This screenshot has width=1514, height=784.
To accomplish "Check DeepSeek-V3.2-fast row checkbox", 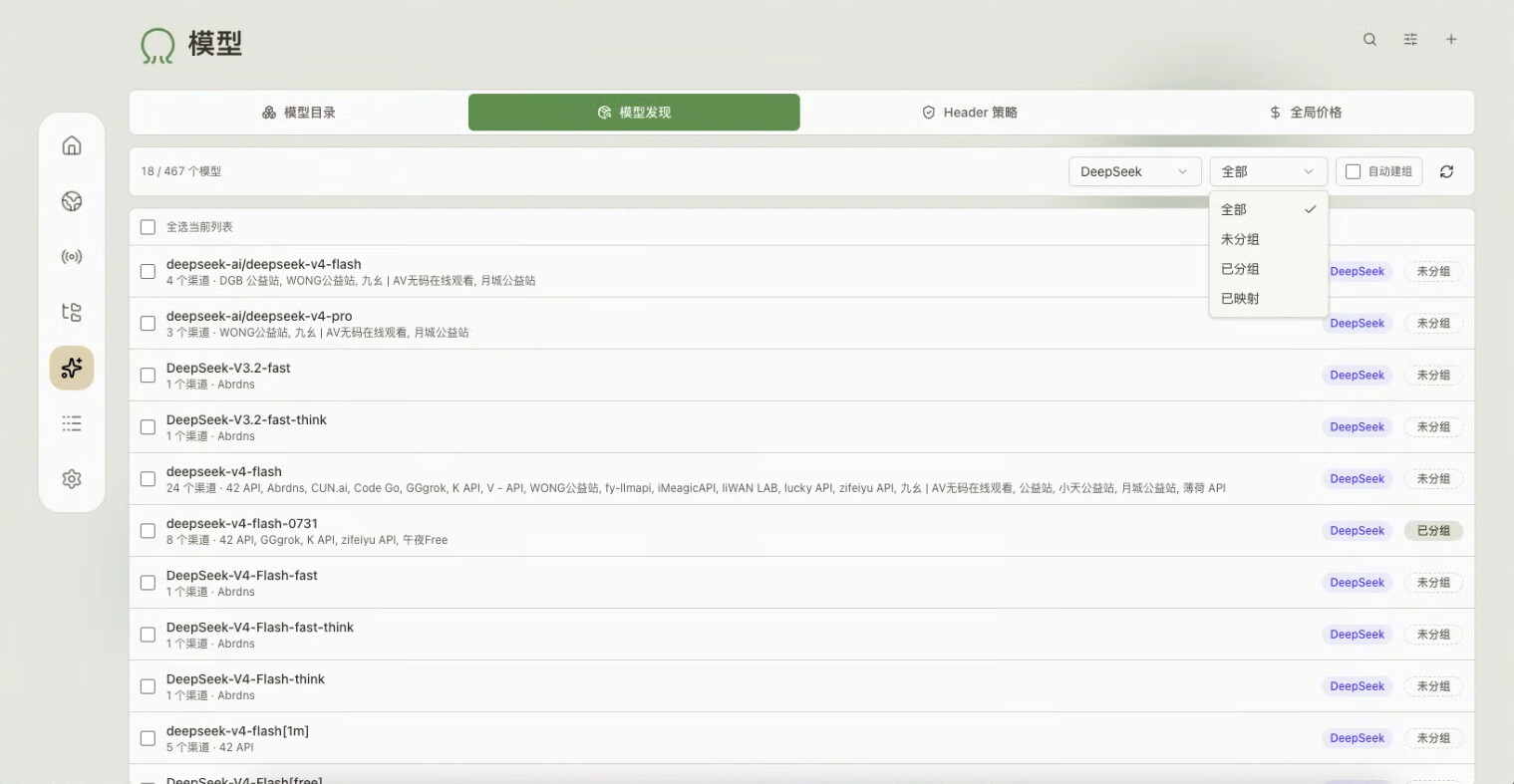I will click(148, 375).
